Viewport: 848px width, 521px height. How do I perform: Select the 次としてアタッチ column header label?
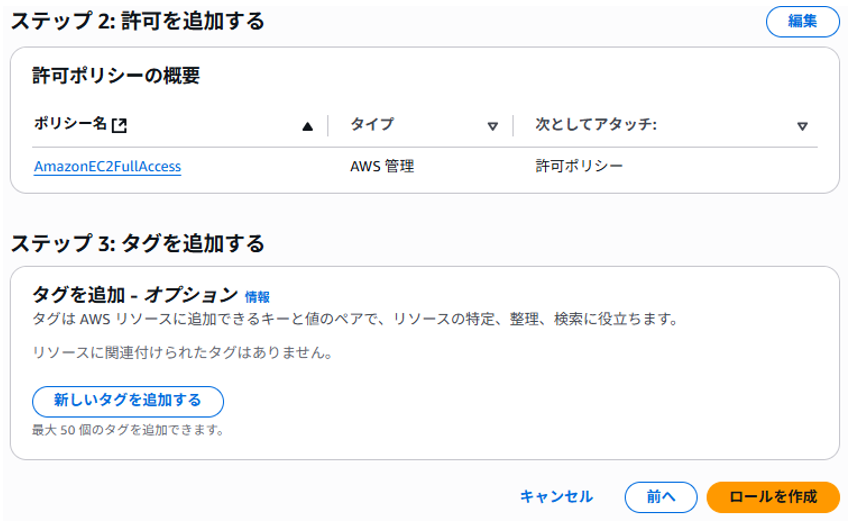(596, 125)
